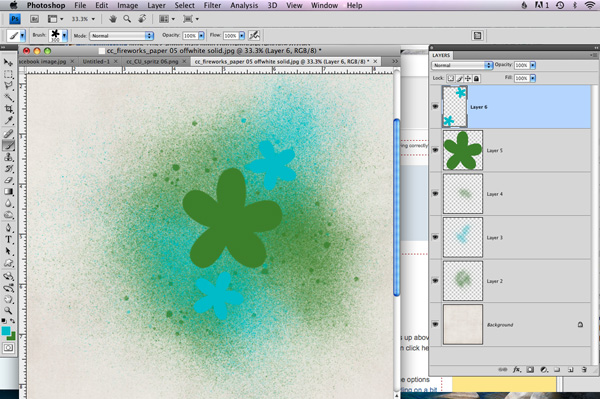This screenshot has width=600, height=399.
Task: Select the Move tool
Action: [8, 62]
